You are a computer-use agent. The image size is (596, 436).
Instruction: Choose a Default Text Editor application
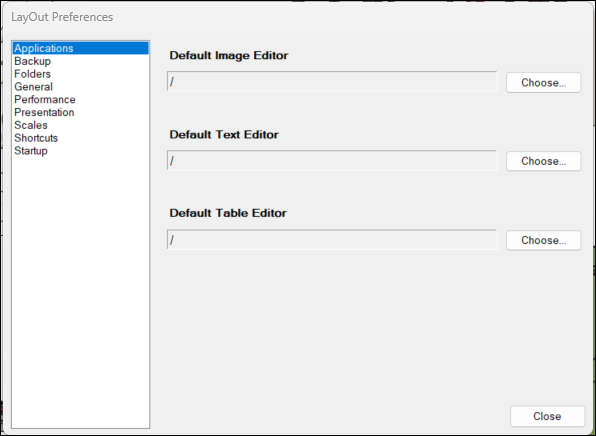544,161
